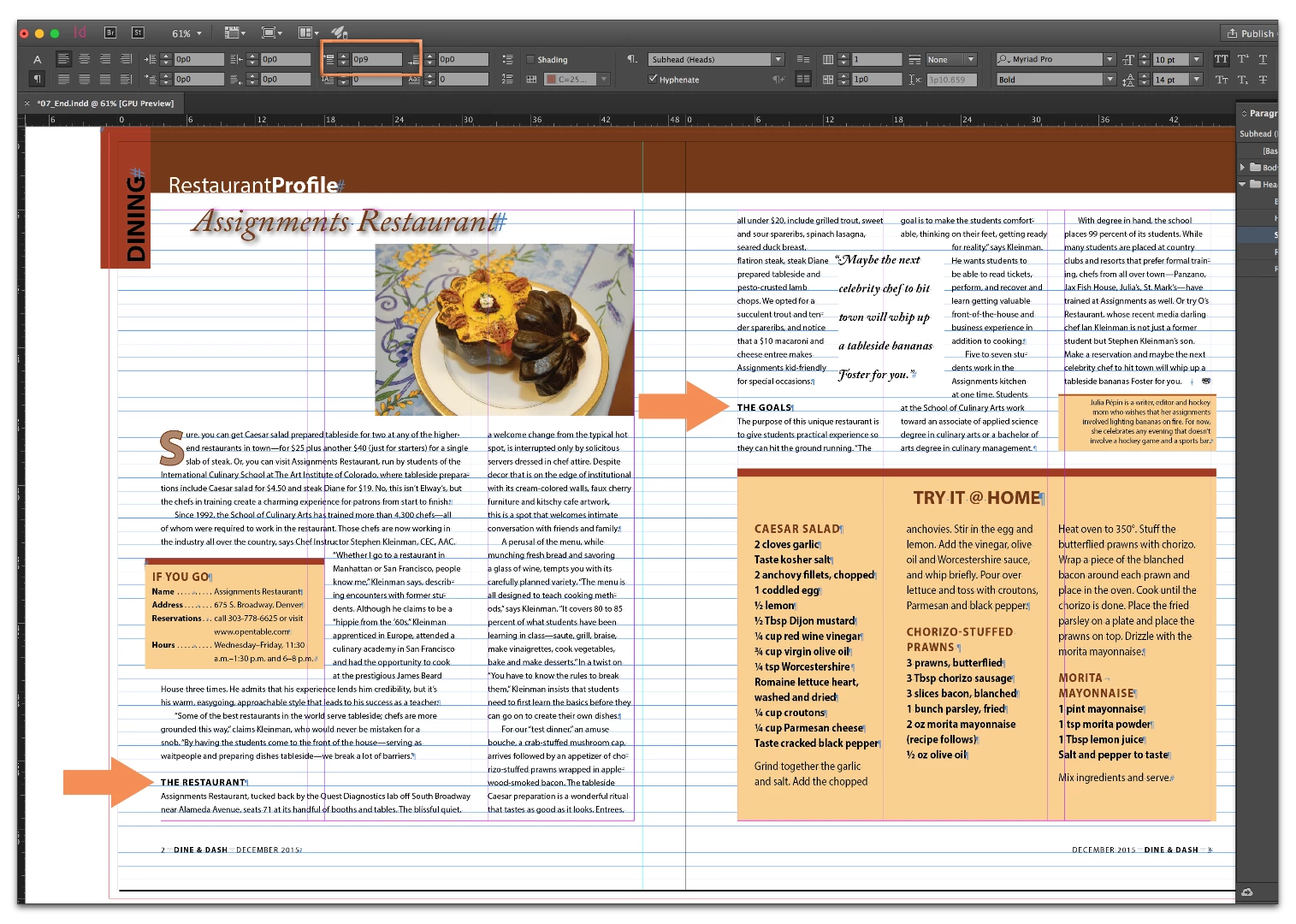Open the 10 pt font size dropdown
Screen dimensions: 1296x924
tap(1197, 59)
